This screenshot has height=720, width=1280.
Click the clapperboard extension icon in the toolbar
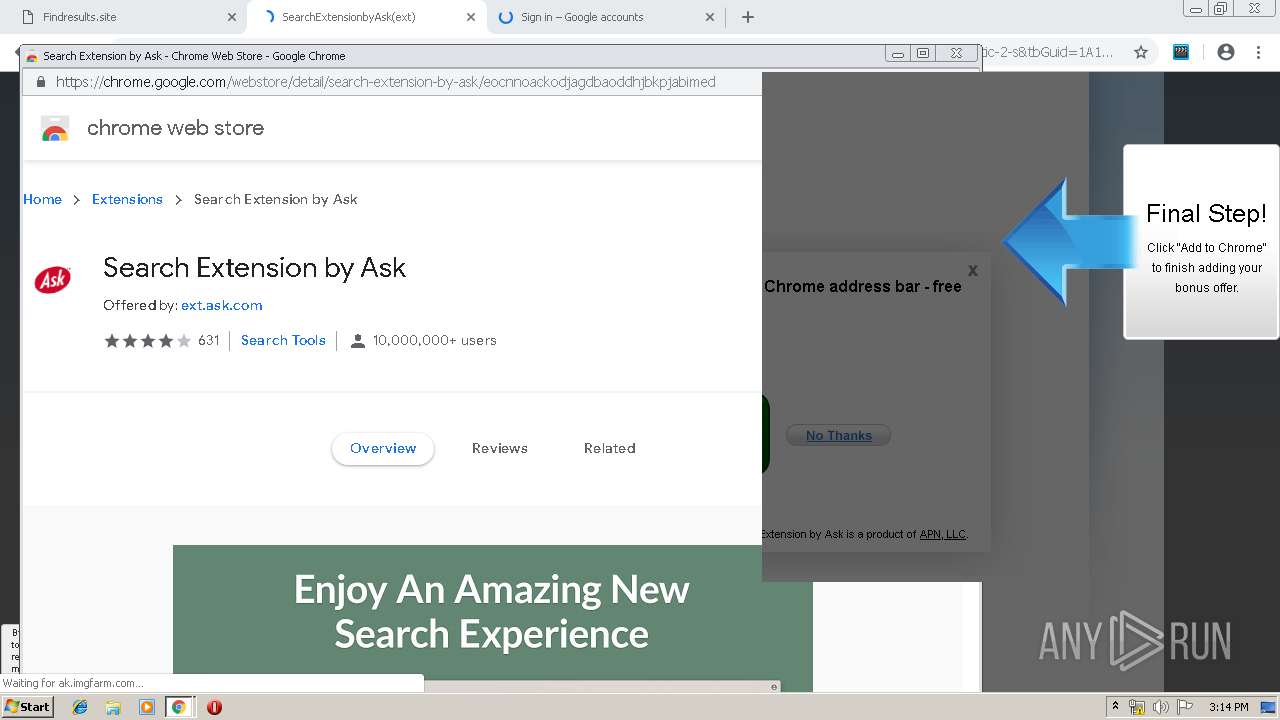[1181, 52]
